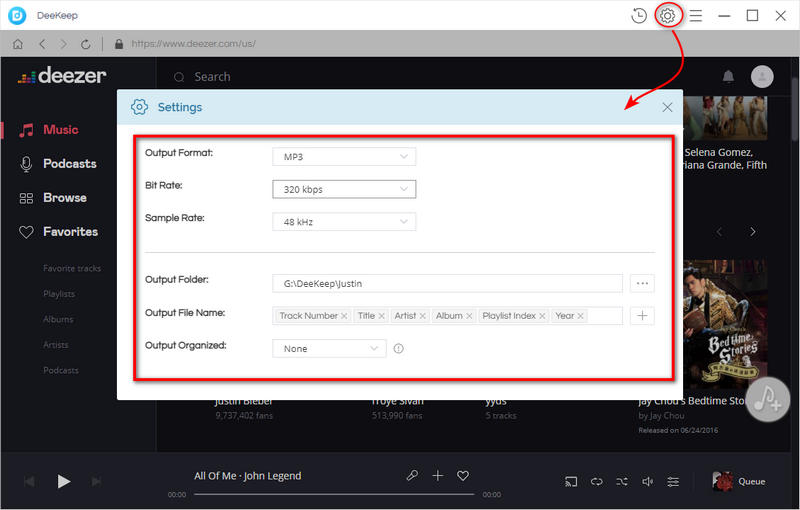Image resolution: width=800 pixels, height=510 pixels.
Task: Seek on the track progress bar
Action: tap(334, 494)
